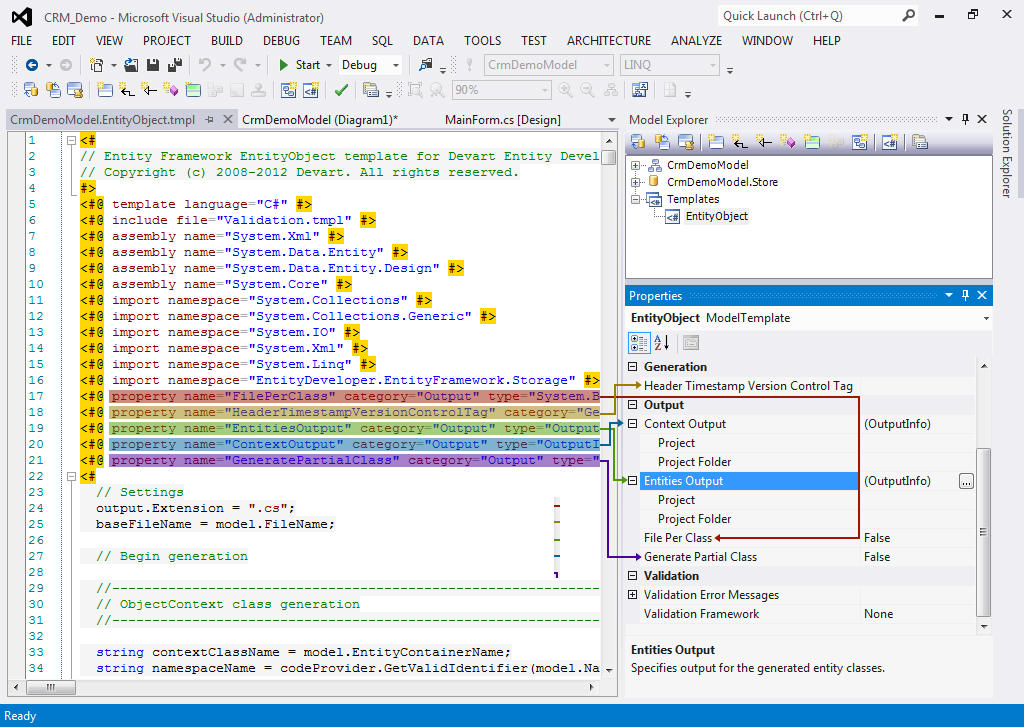Open the ARCHITECTURE menu
This screenshot has width=1024, height=728.
[x=608, y=41]
